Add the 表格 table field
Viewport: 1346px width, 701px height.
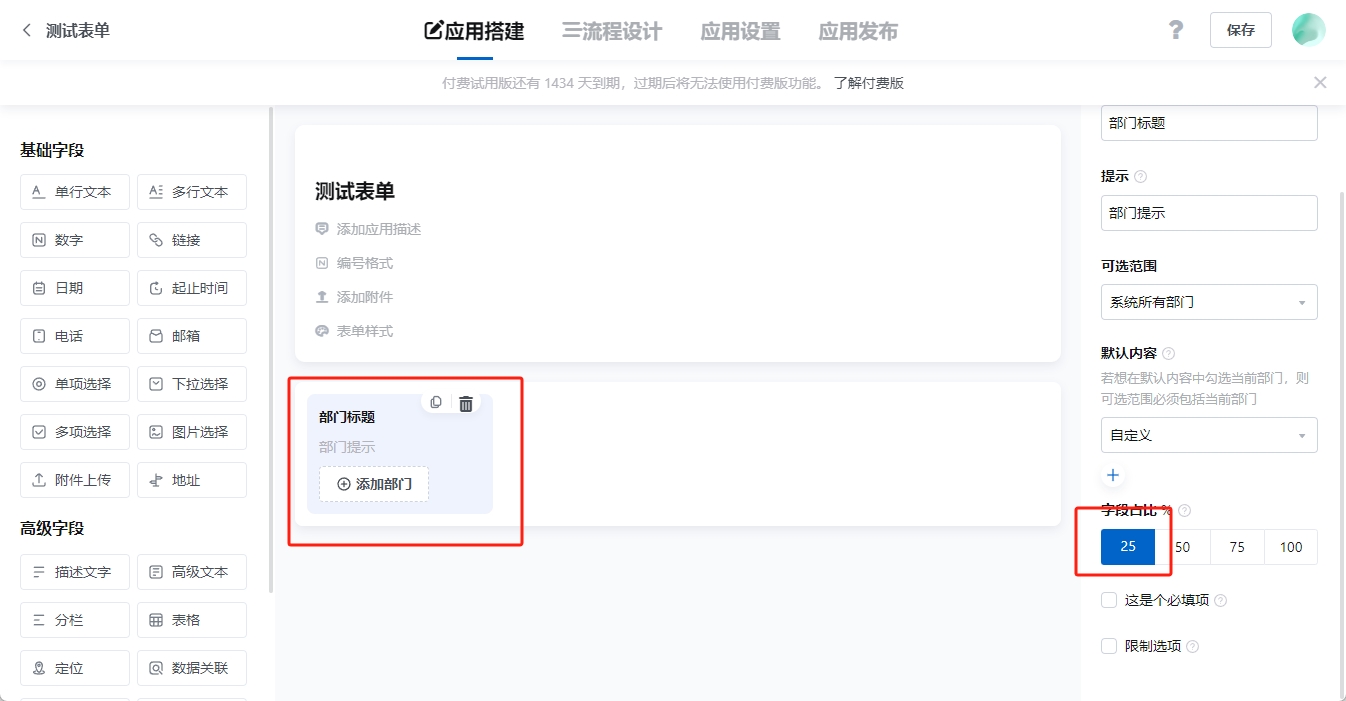tap(192, 620)
